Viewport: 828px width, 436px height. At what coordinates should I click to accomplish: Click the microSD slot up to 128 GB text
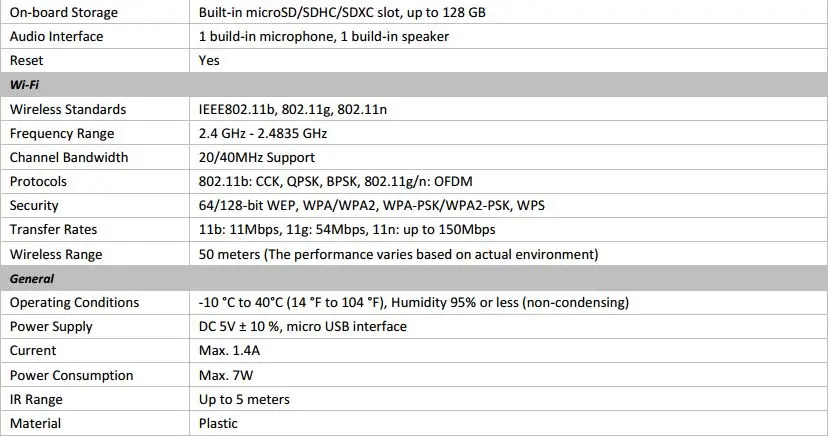[342, 12]
